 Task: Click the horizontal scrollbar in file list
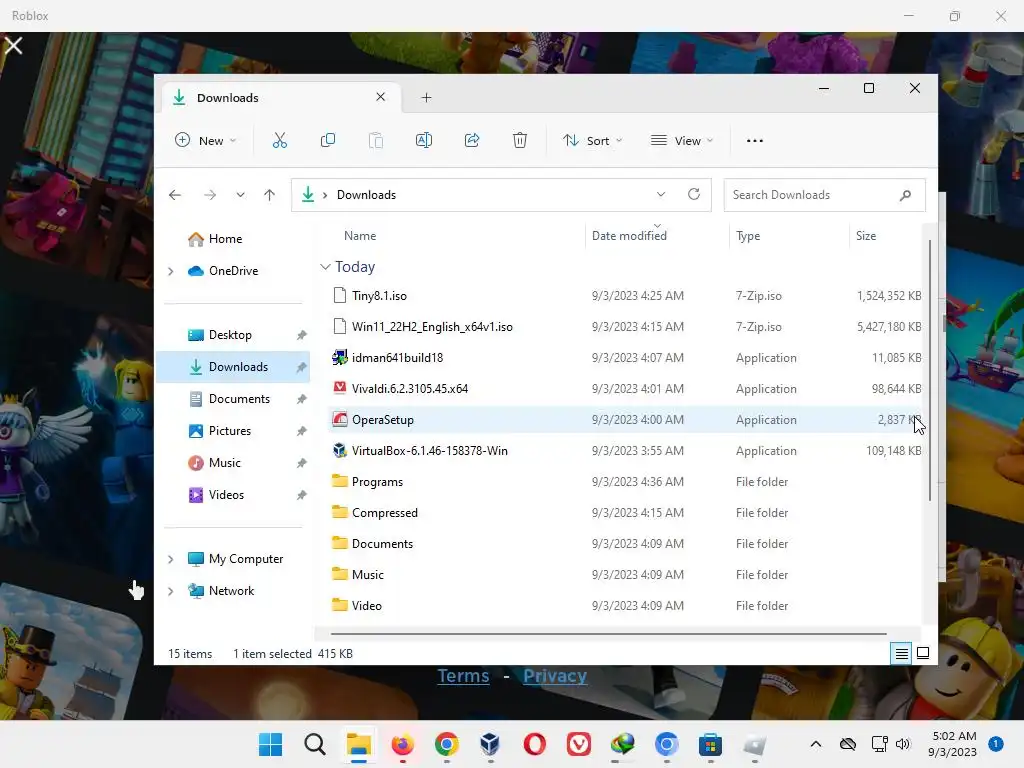tap(609, 633)
